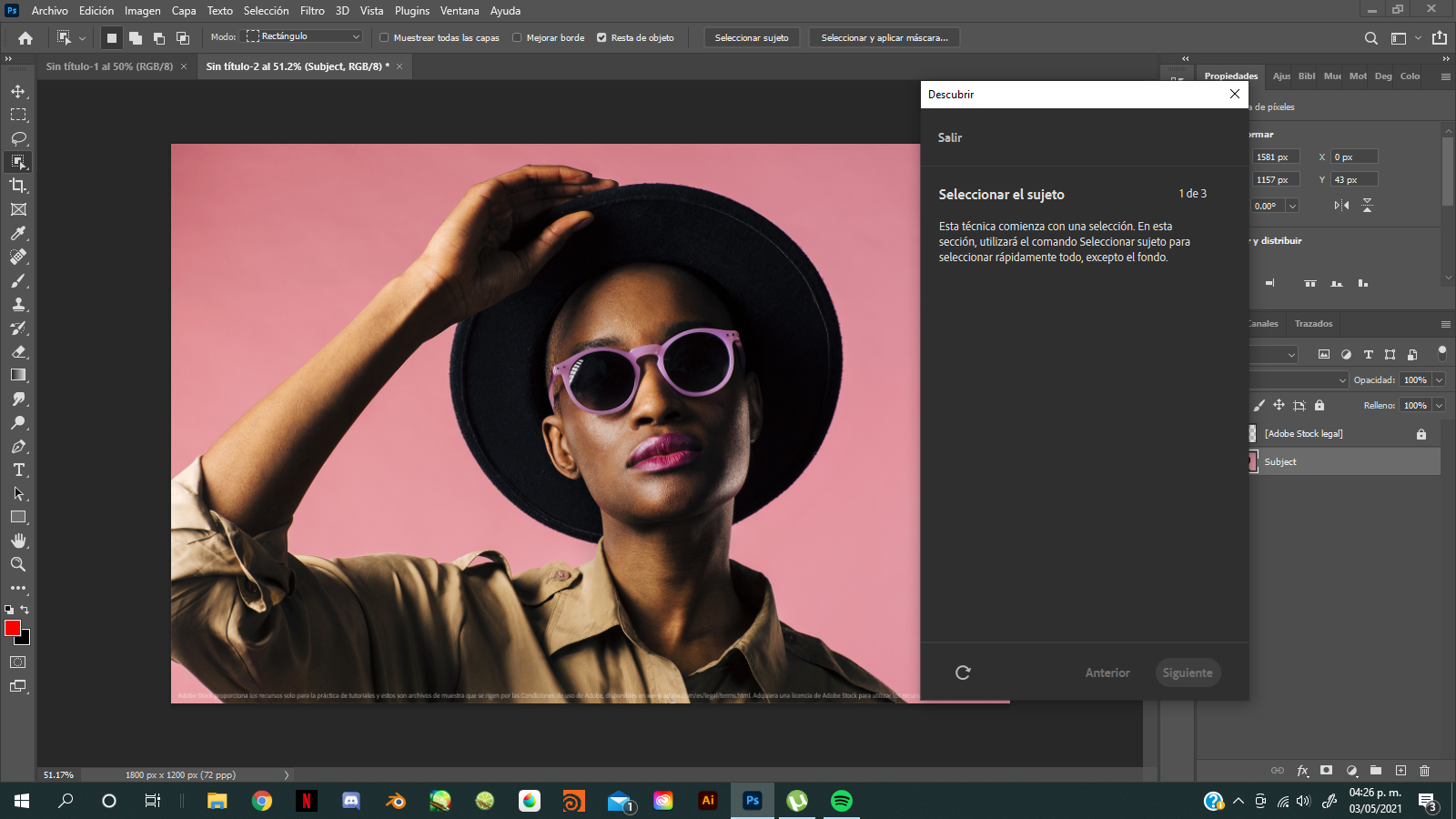Screen dimensions: 1456x819
Task: Switch to the Trazados tab
Action: pyautogui.click(x=1313, y=324)
